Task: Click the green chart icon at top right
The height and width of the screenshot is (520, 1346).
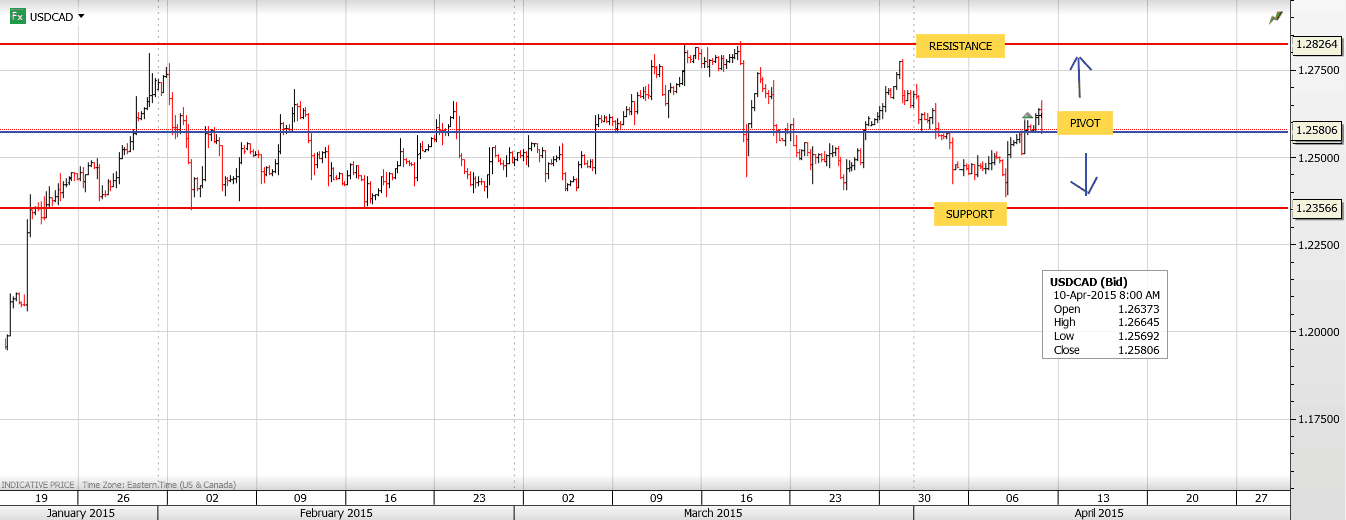Action: (1275, 18)
